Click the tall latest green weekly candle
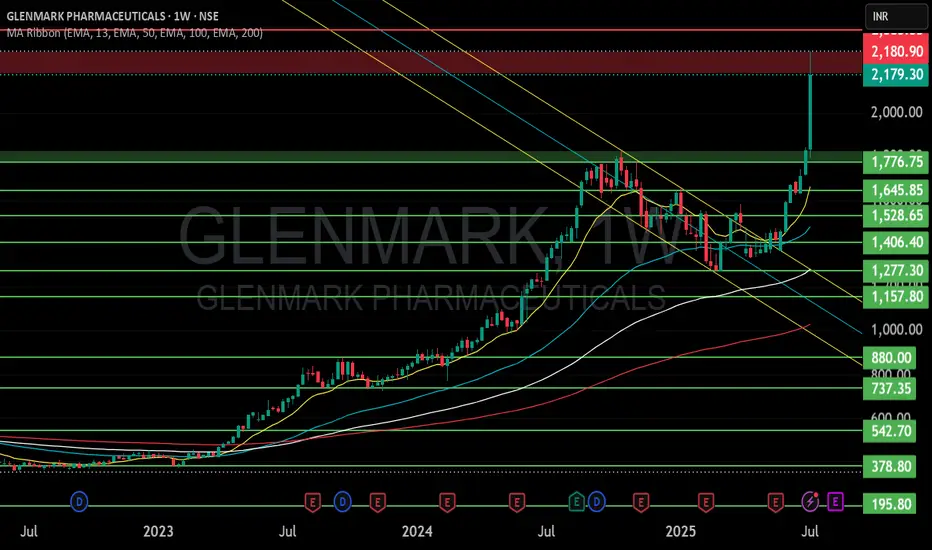Viewport: 932px width, 550px height. (x=811, y=110)
